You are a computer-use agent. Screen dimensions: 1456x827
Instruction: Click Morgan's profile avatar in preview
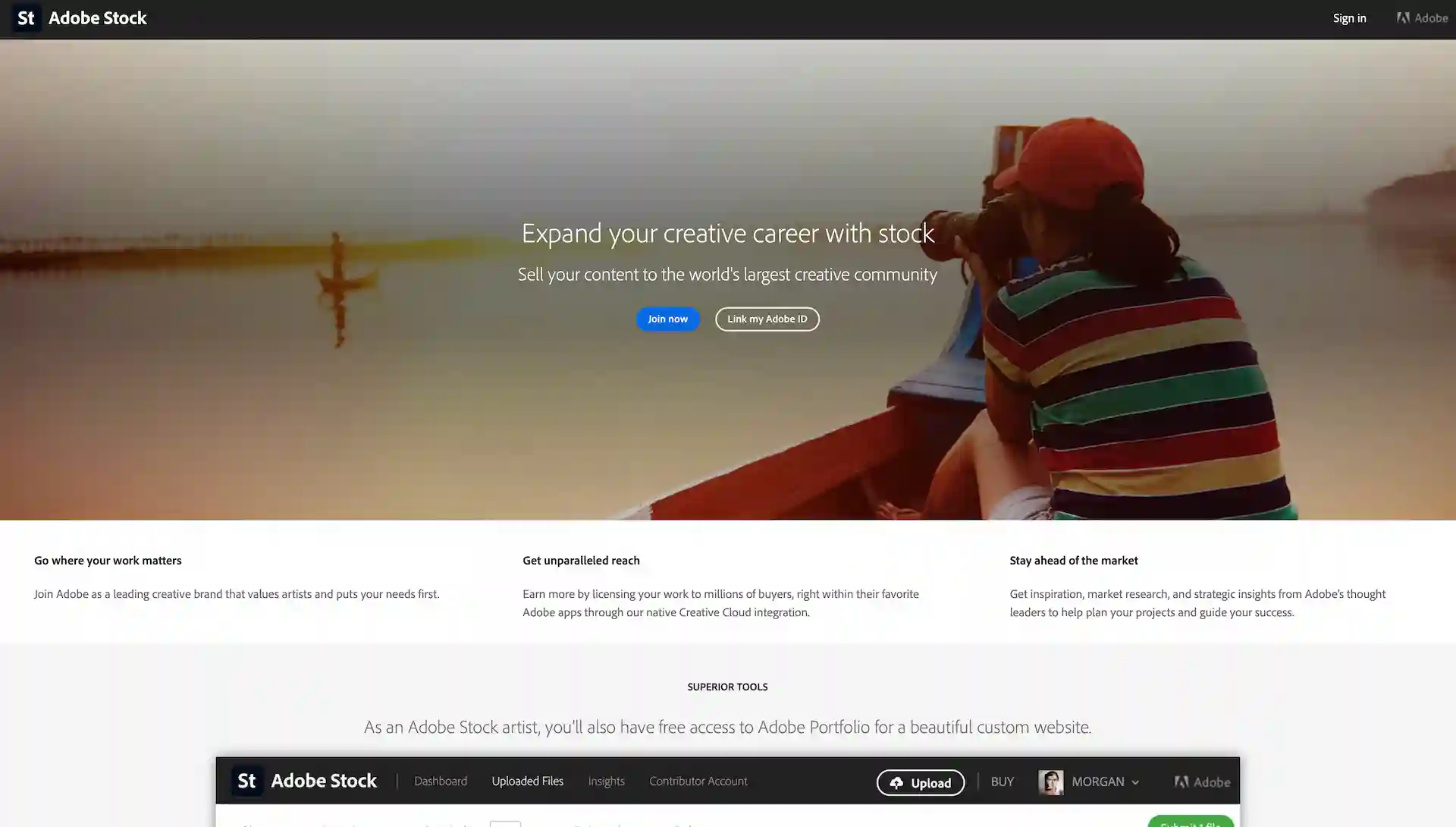pos(1050,782)
